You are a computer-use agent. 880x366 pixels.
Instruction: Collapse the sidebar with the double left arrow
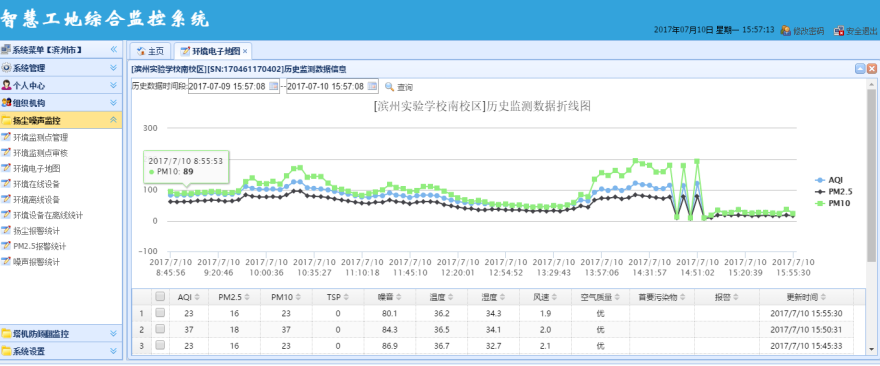pos(114,50)
